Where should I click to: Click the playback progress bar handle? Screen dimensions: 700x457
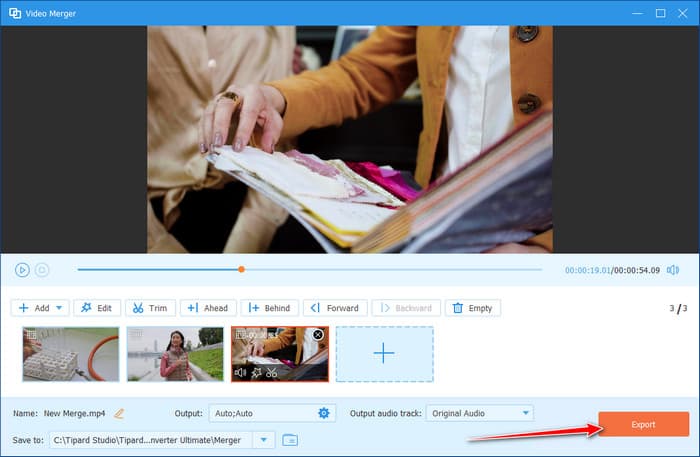coord(241,269)
